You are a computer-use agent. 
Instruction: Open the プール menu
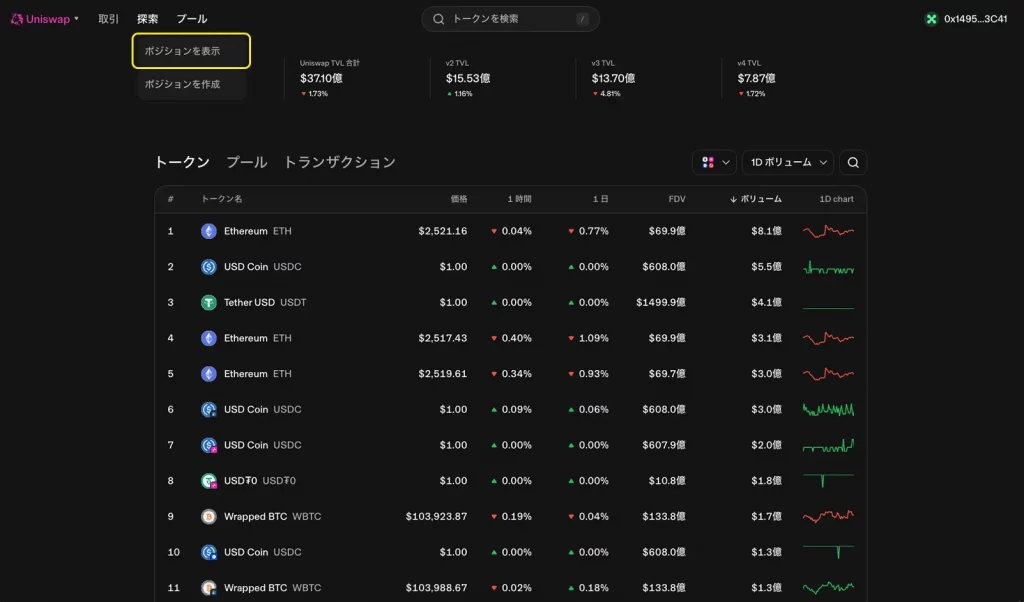(192, 19)
